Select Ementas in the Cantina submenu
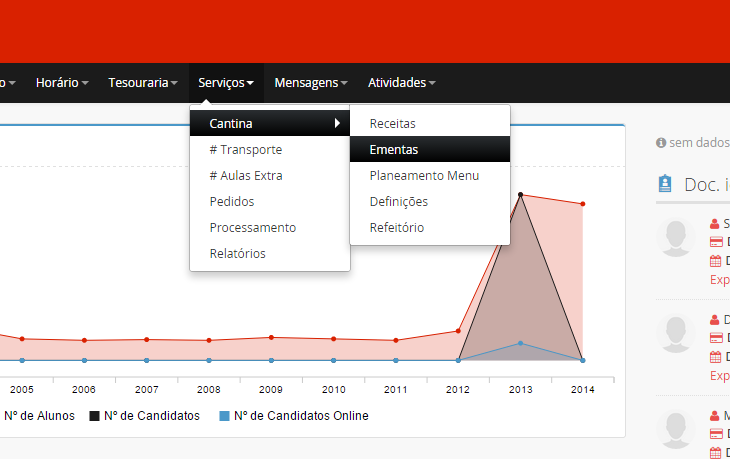The image size is (730, 459). click(394, 150)
